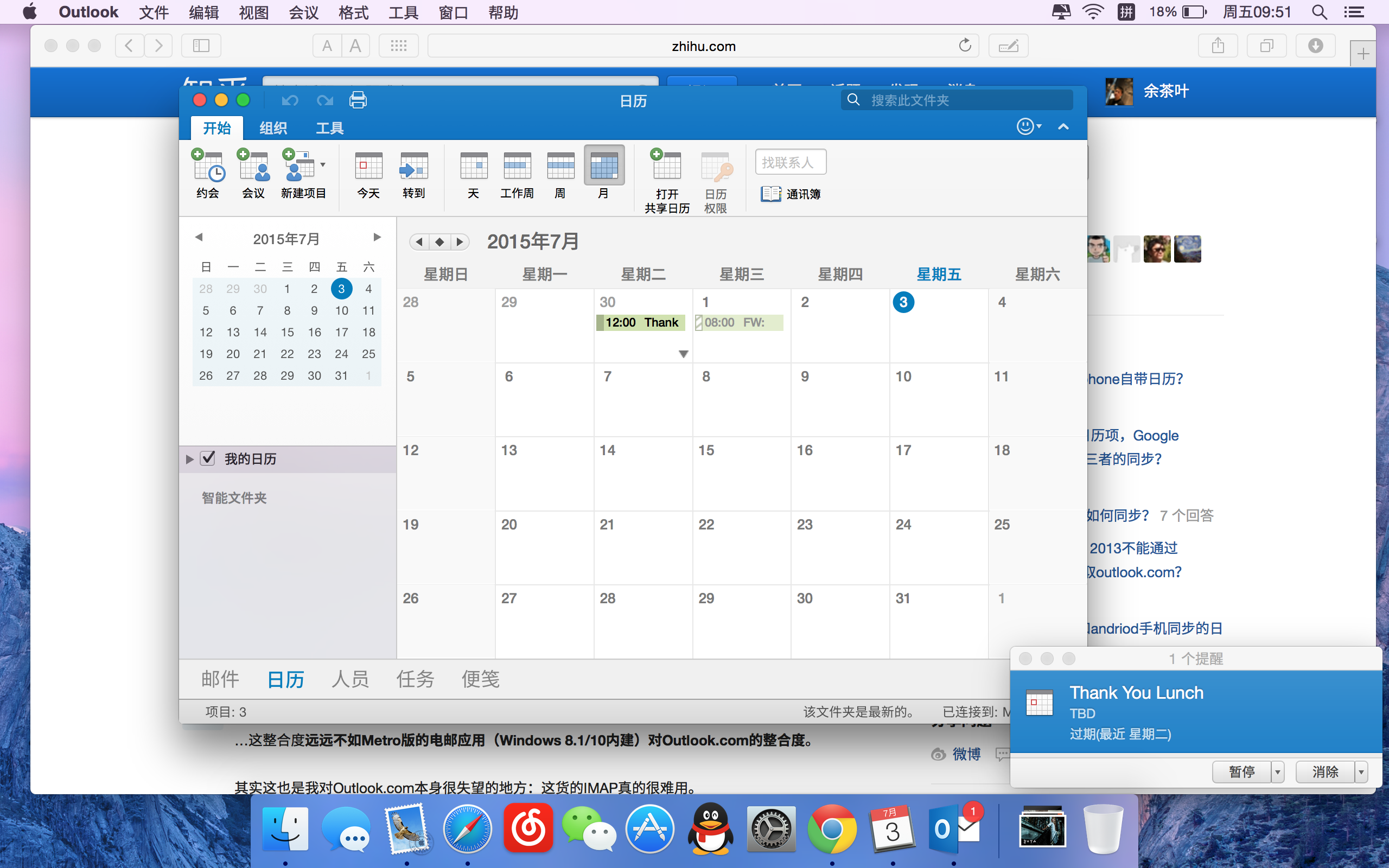
Task: Switch to the 工具 ribbon tab
Action: [x=329, y=127]
